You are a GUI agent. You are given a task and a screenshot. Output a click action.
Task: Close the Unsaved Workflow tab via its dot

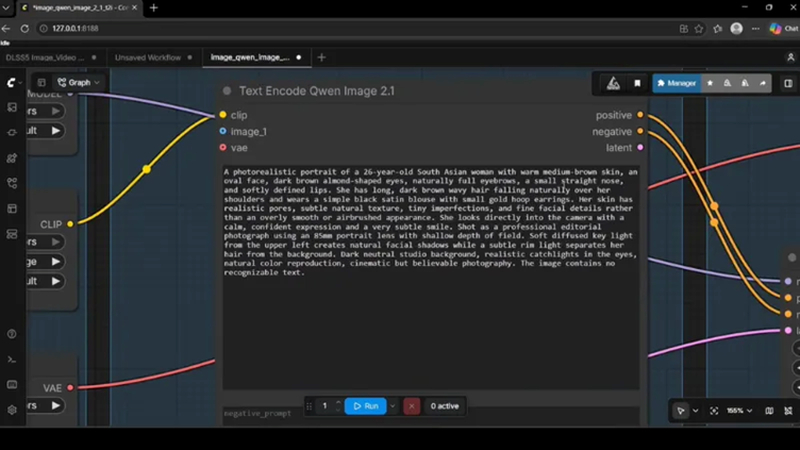point(190,58)
